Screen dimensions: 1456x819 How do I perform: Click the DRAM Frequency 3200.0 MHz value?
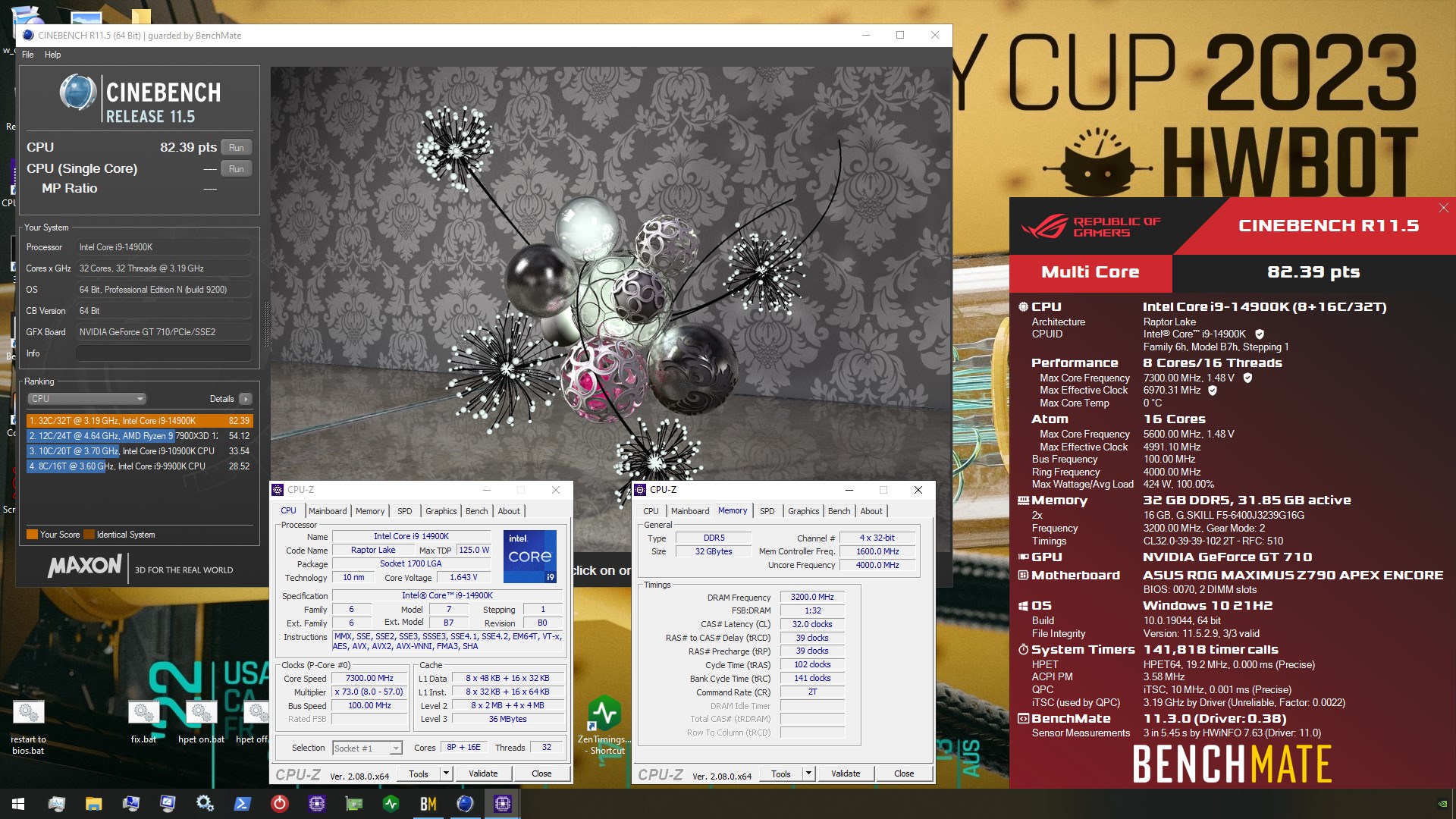[811, 598]
